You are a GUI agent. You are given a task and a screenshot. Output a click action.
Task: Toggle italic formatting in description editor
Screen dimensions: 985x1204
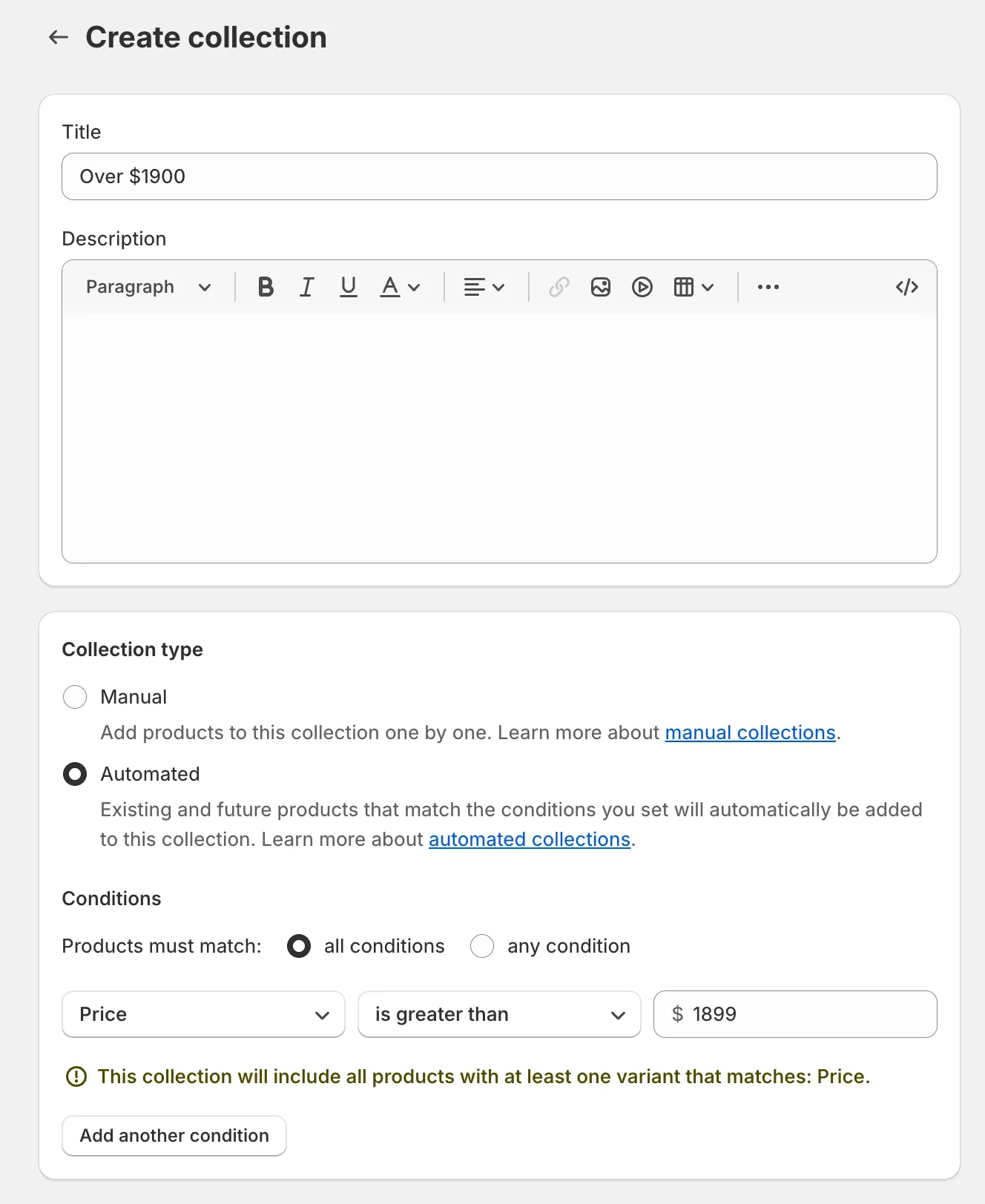[x=306, y=287]
